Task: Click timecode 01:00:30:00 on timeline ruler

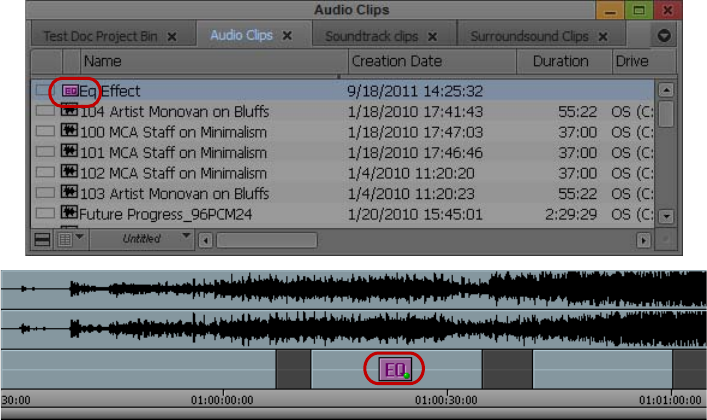Action: pos(446,400)
